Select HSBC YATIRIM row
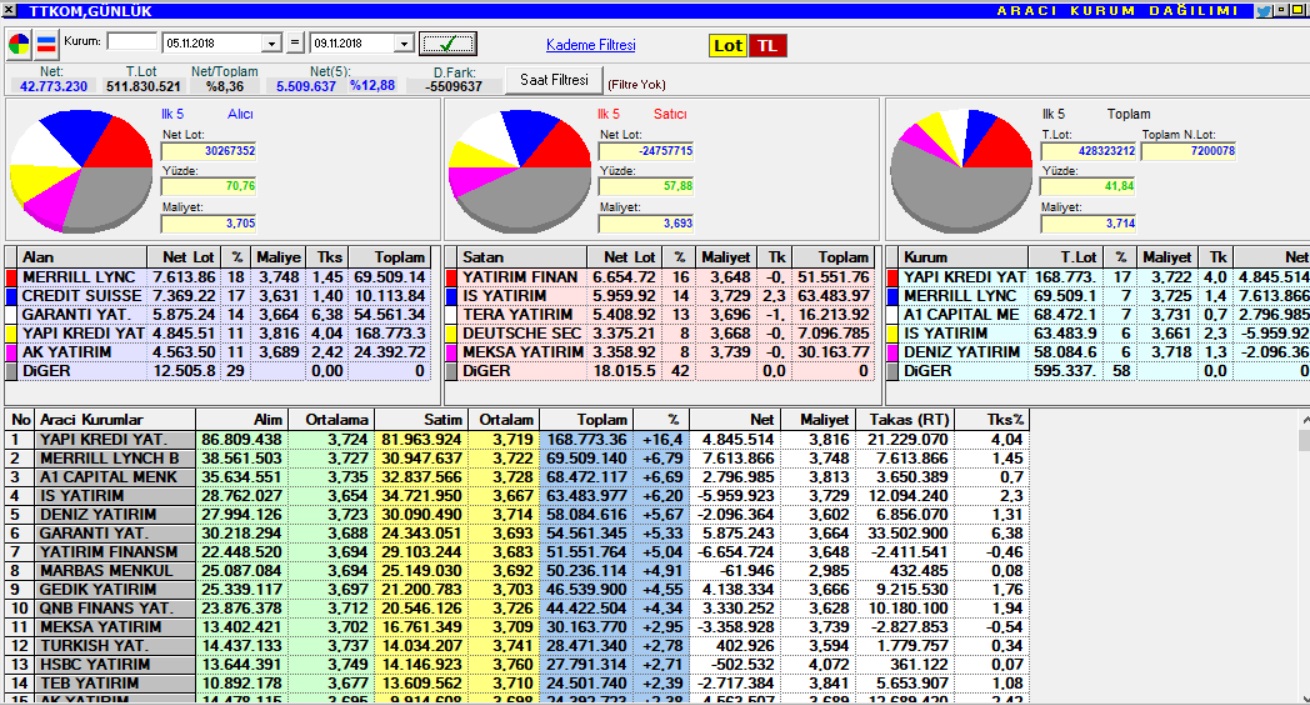This screenshot has height=705, width=1310. 518,665
